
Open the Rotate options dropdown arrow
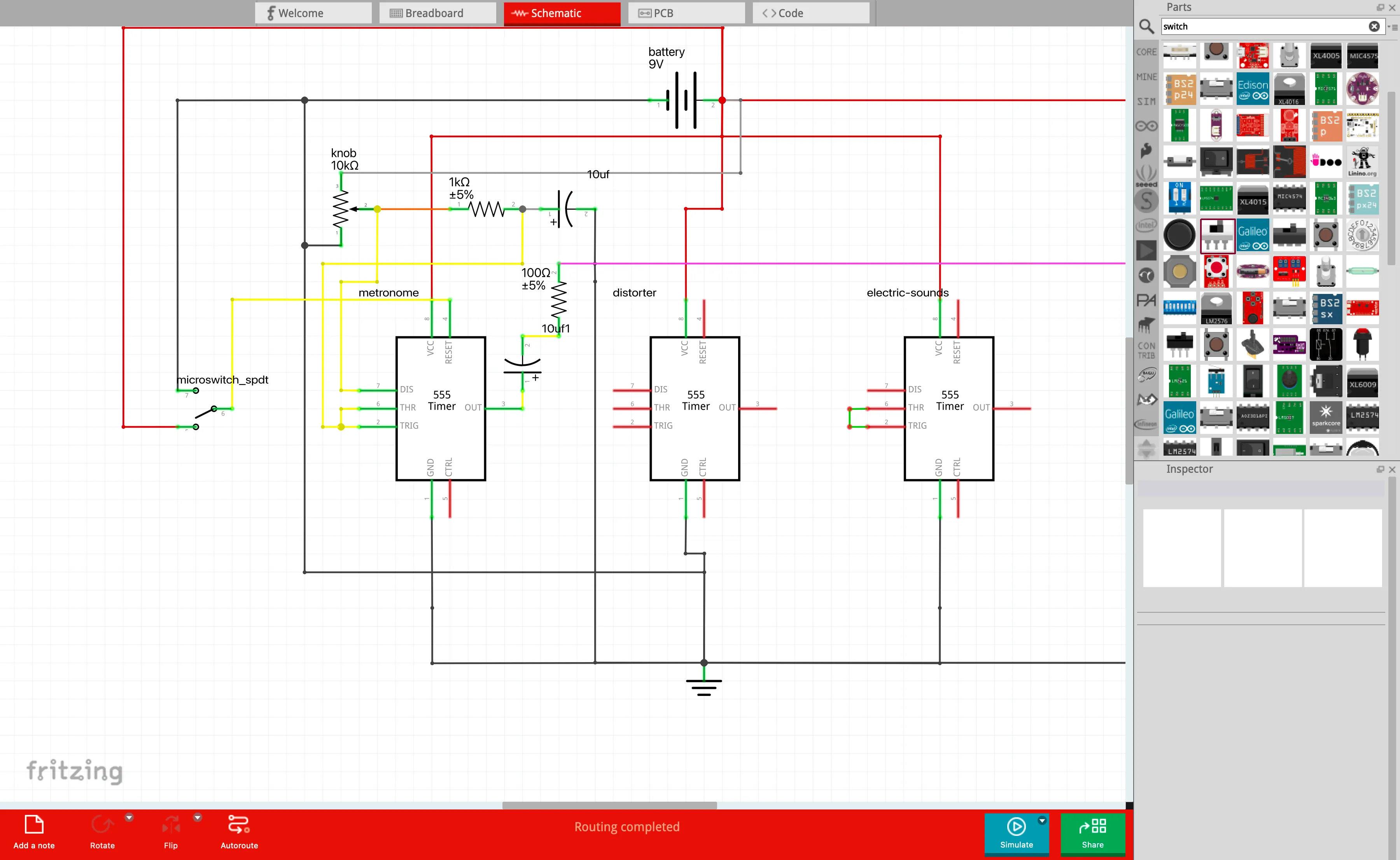point(129,817)
